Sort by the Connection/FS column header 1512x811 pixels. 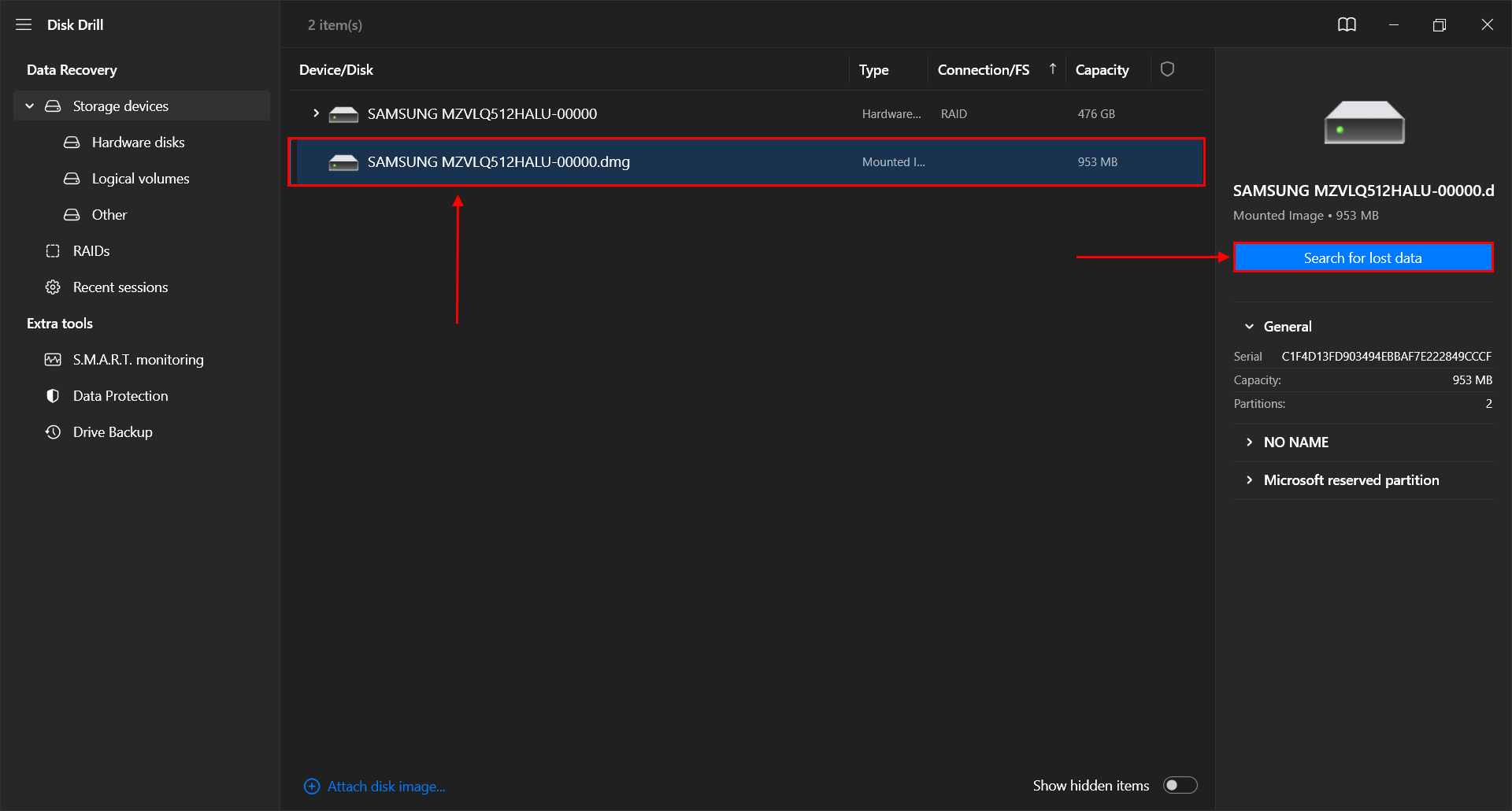(x=983, y=70)
